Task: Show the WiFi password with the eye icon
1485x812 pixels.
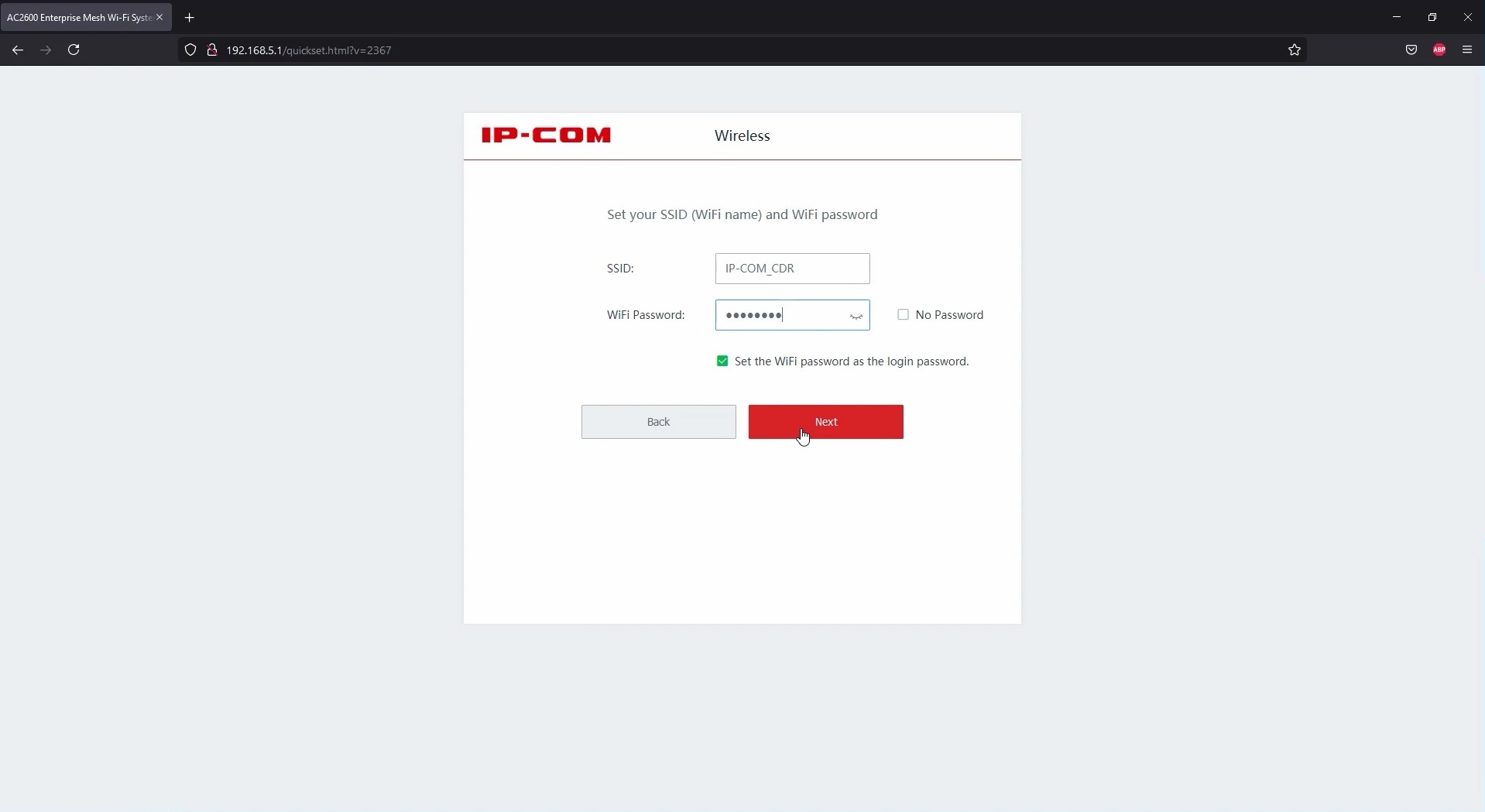Action: [x=856, y=316]
